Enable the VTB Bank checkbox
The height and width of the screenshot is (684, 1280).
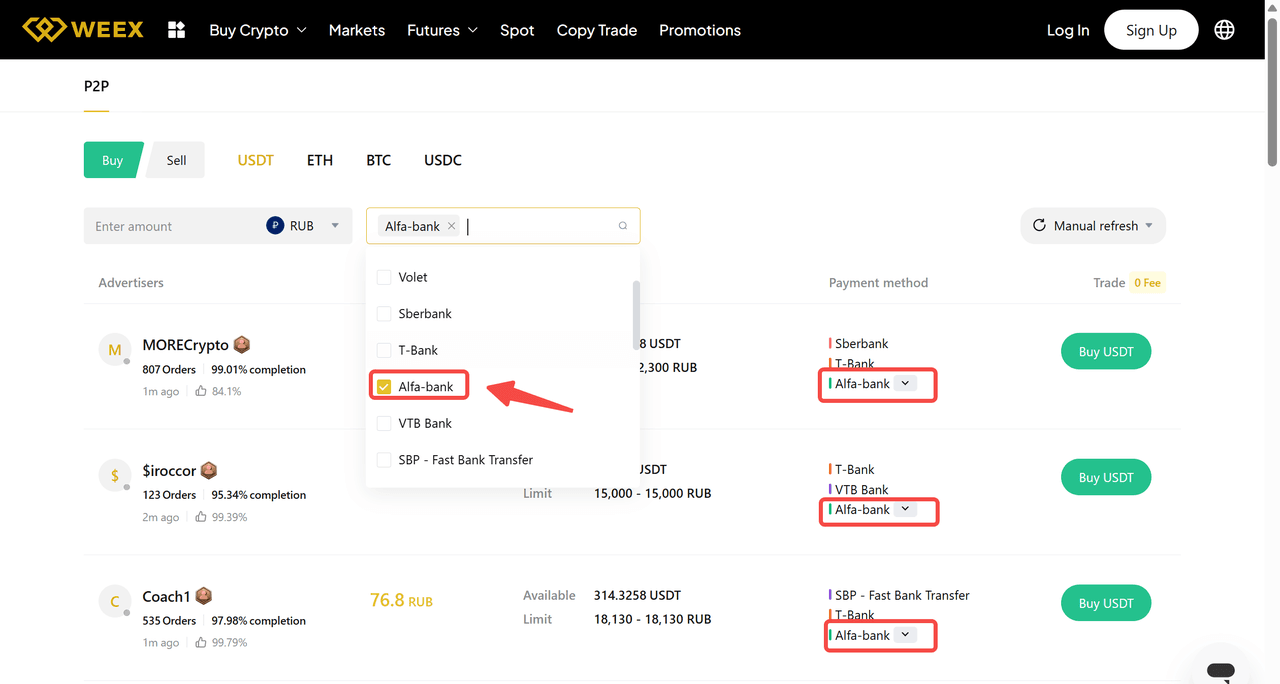pyautogui.click(x=384, y=423)
